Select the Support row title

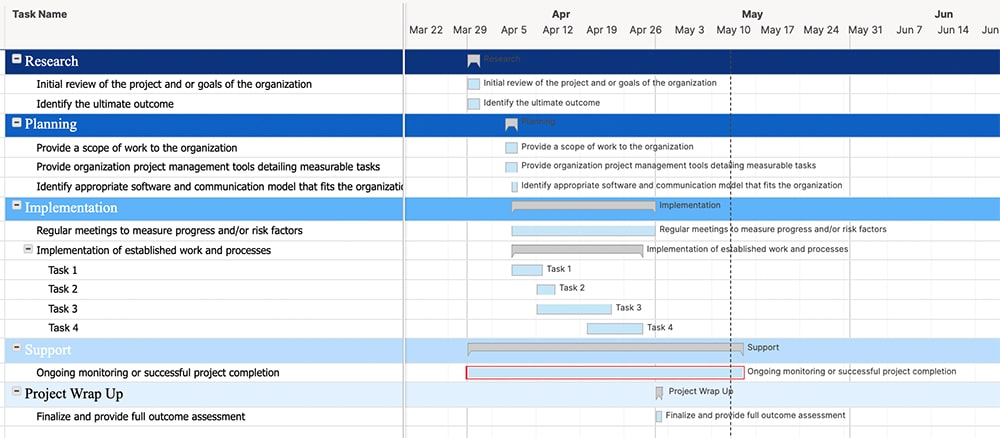tap(48, 350)
